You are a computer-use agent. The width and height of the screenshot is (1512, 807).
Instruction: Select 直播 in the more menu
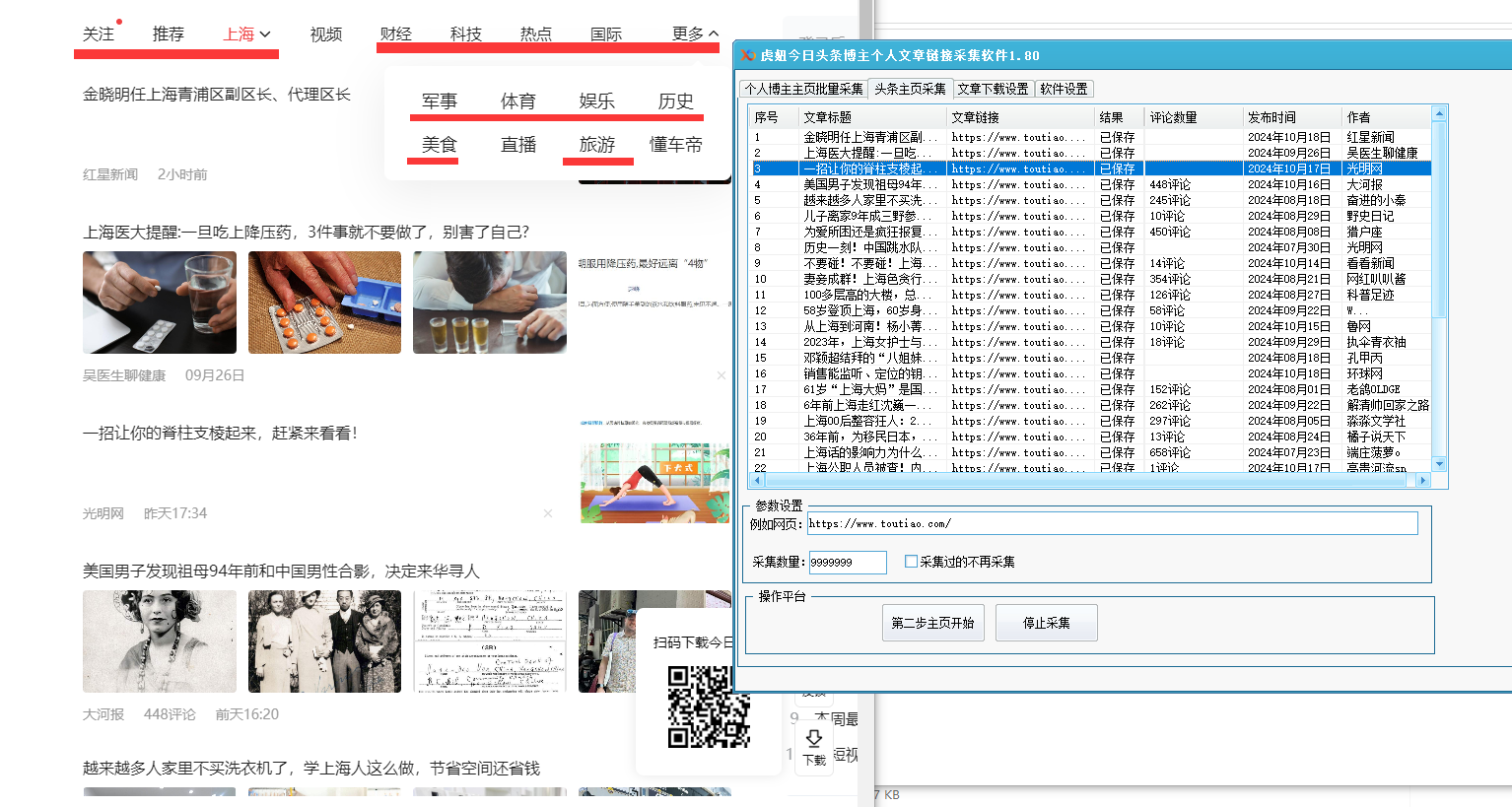(x=518, y=145)
